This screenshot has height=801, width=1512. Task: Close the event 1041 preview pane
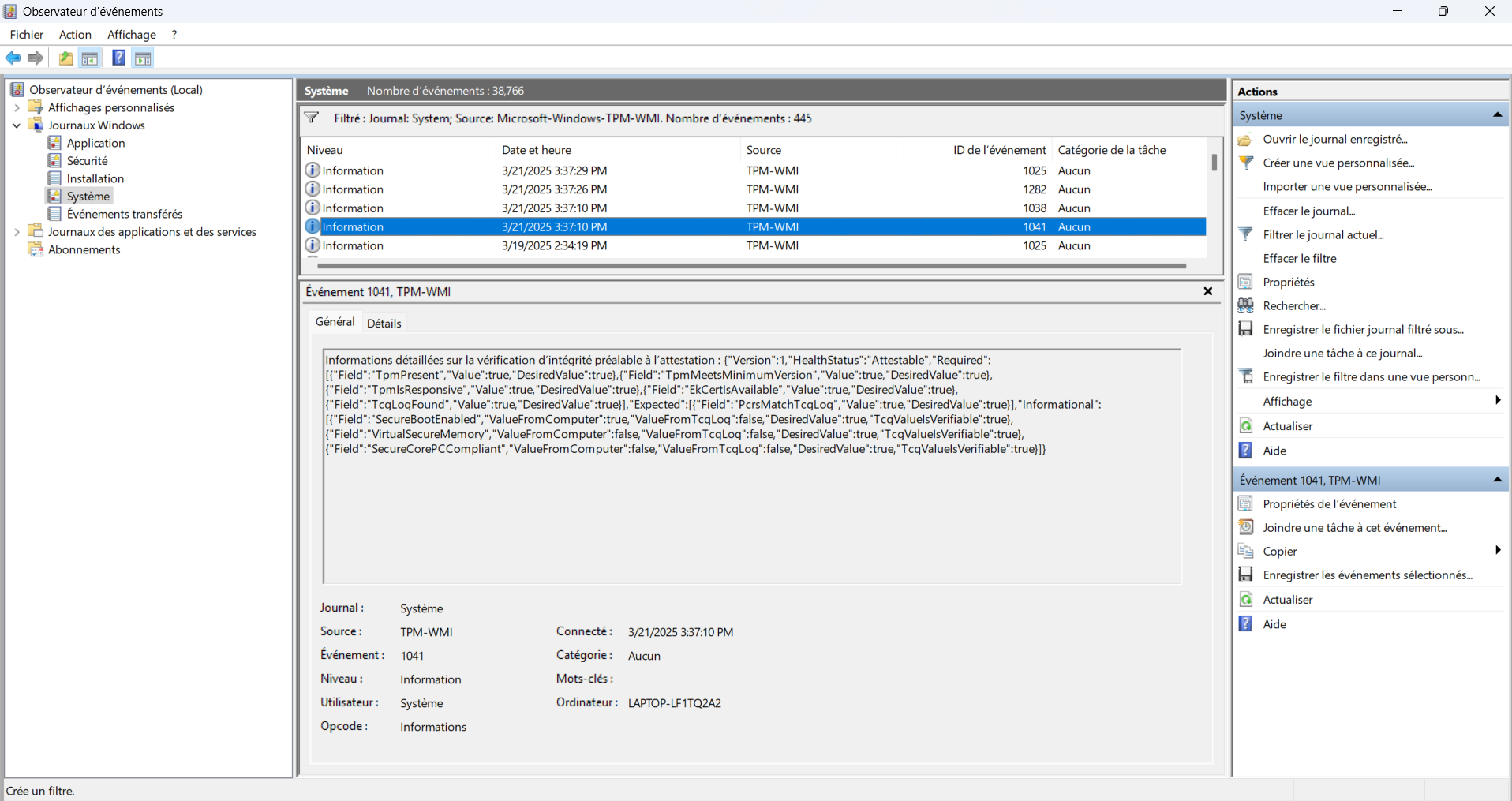click(1207, 291)
